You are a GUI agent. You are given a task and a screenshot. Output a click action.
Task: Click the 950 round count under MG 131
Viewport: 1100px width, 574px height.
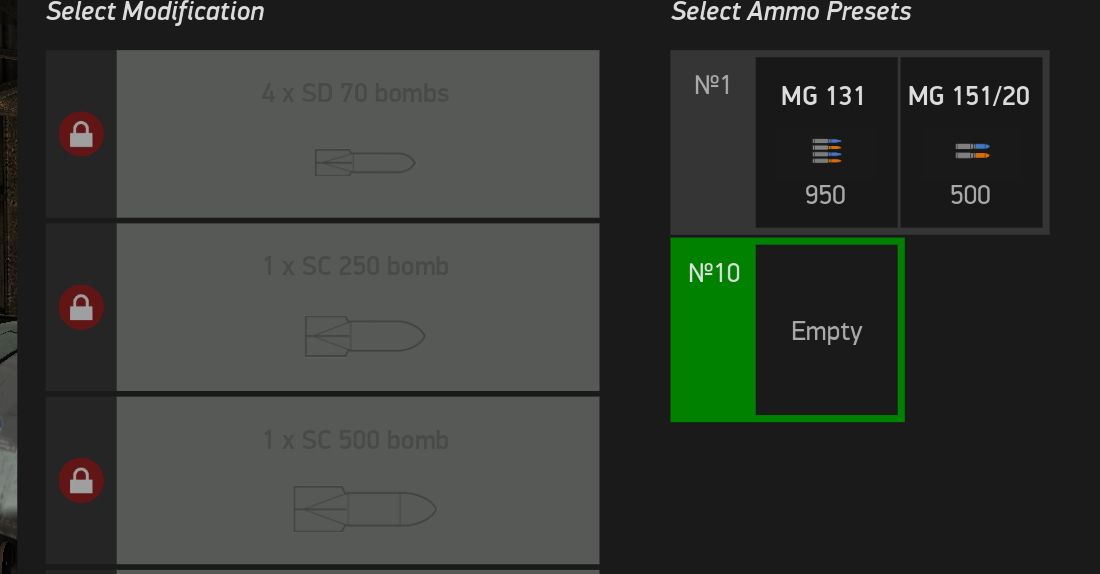pyautogui.click(x=825, y=195)
